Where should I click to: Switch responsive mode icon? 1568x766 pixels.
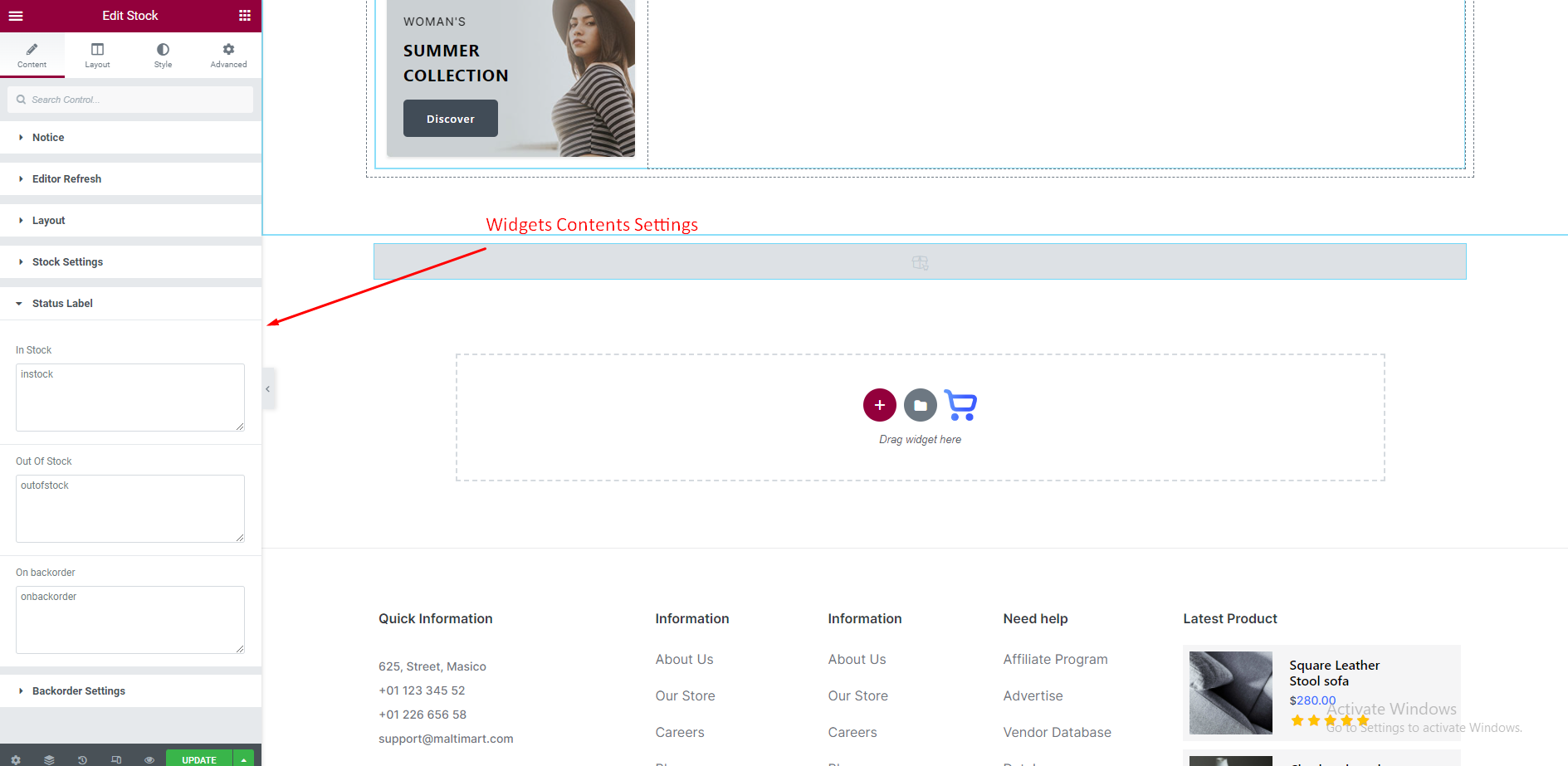click(x=116, y=759)
